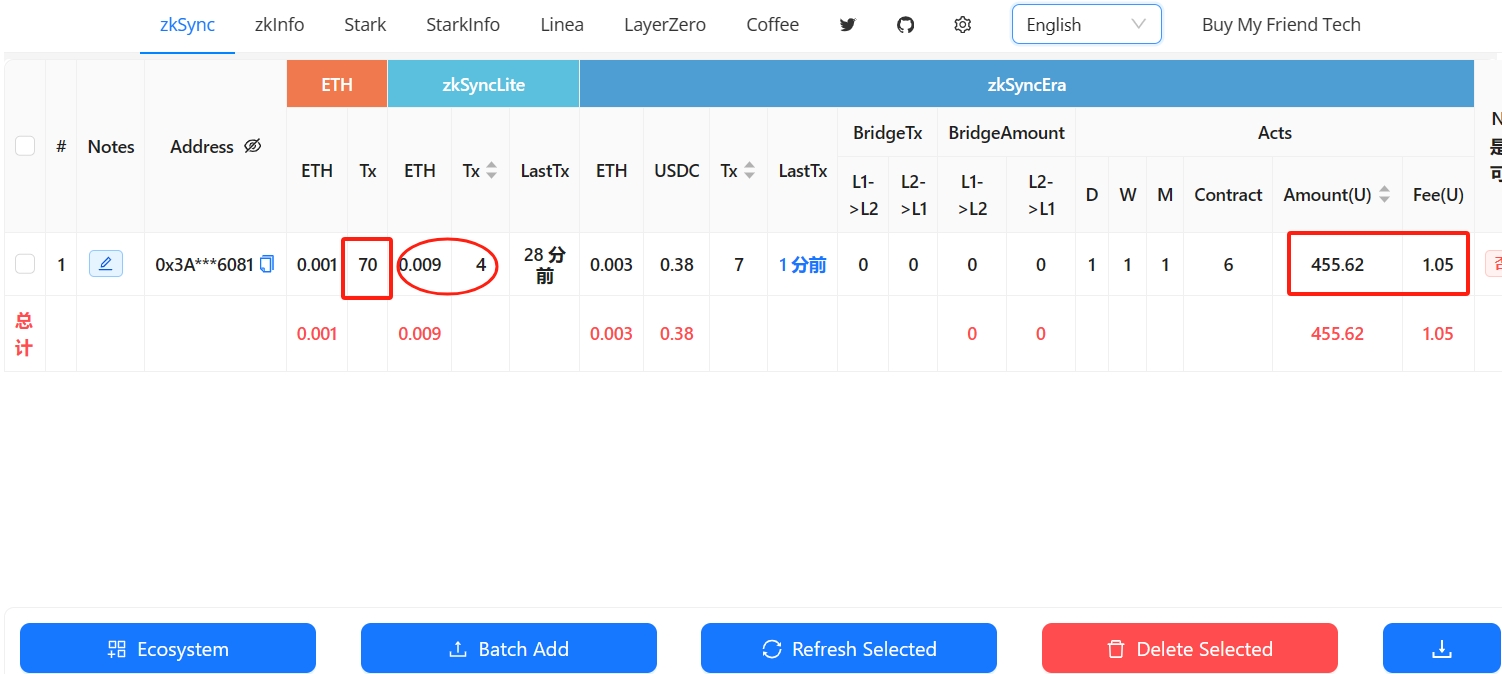Image resolution: width=1502 pixels, height=674 pixels.
Task: Open the zkSyncEra LastTx time link
Action: (x=802, y=265)
